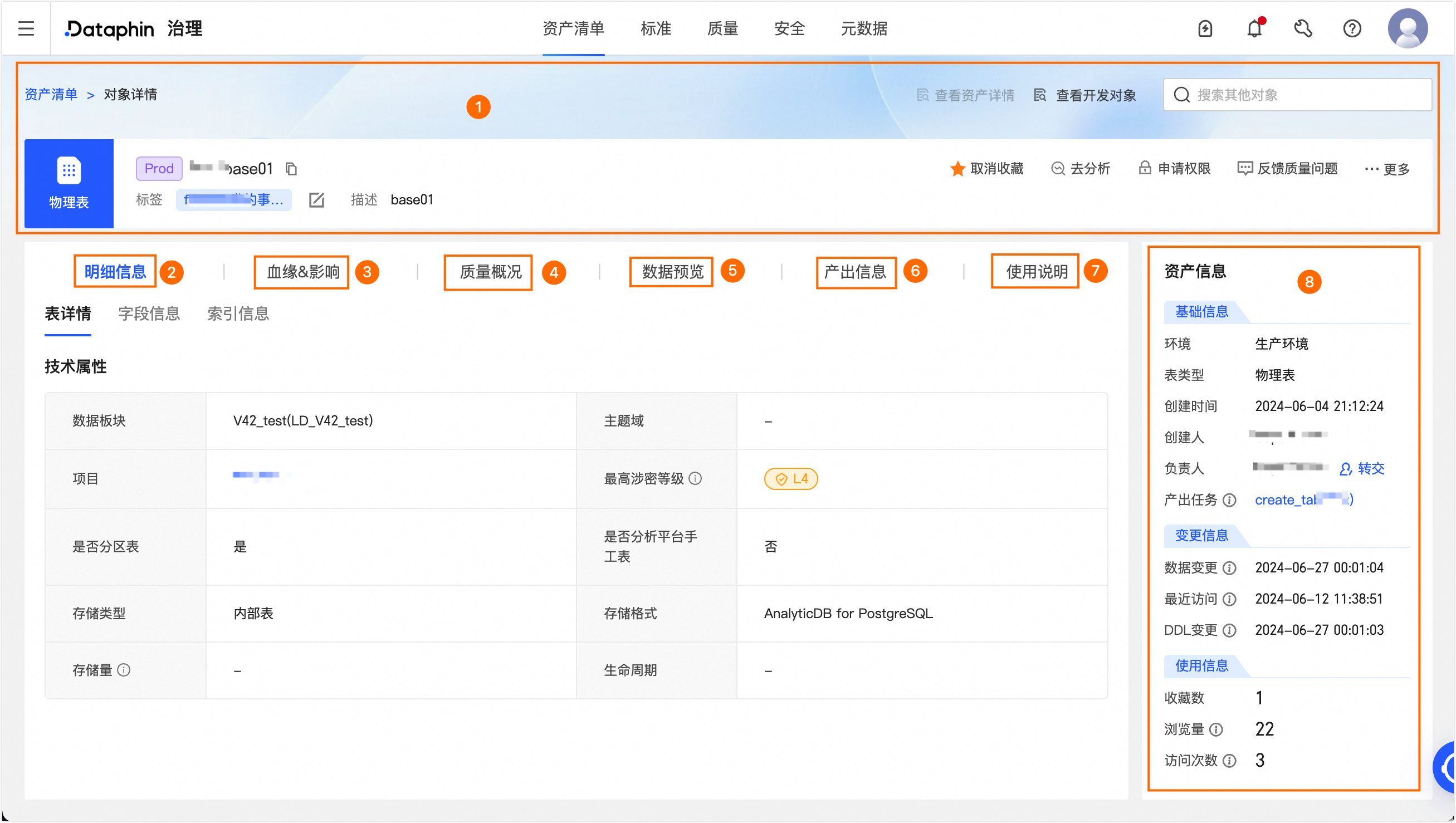This screenshot has width=1456, height=823.
Task: Open the 字段信息 sub-tab
Action: [149, 313]
